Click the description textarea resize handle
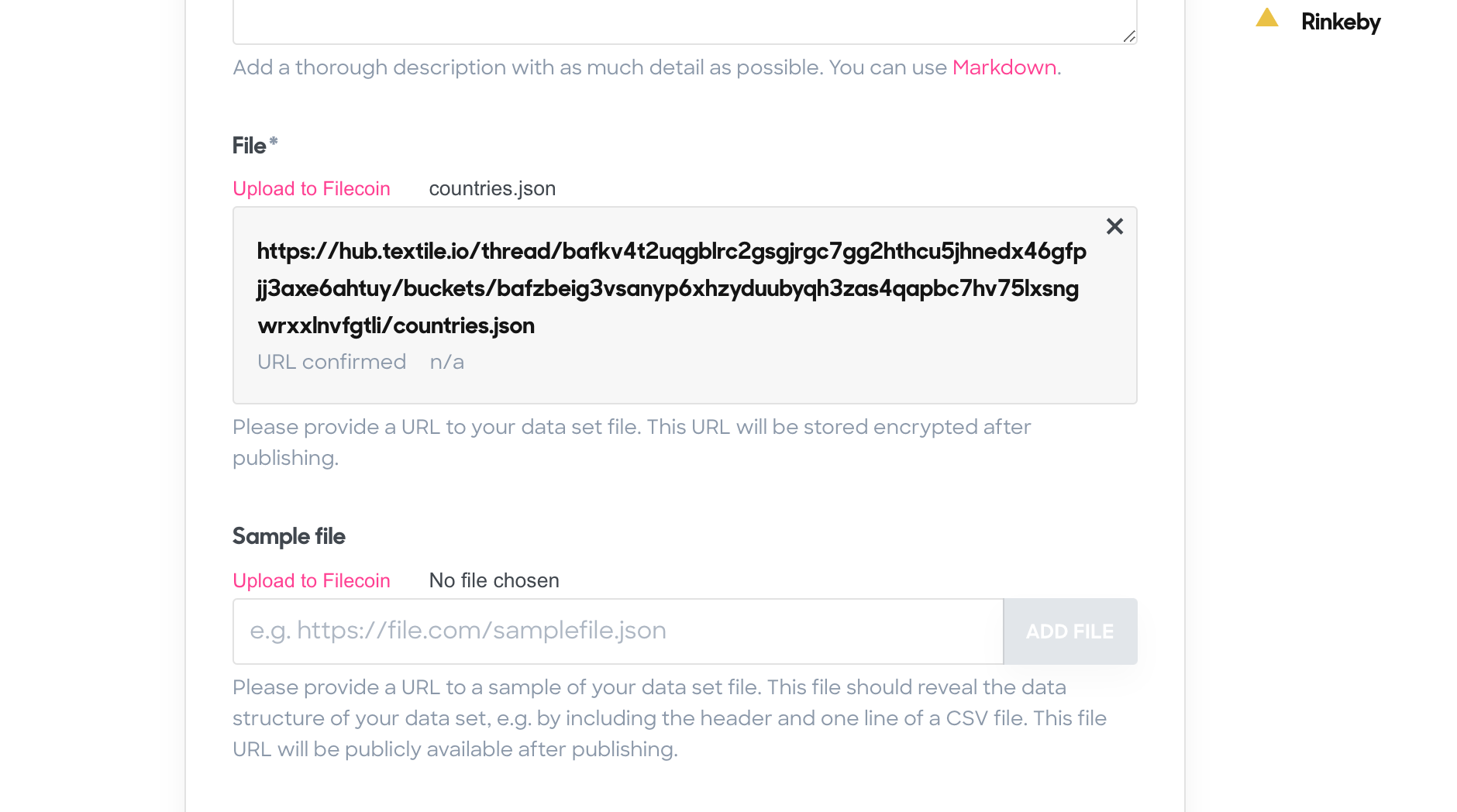The height and width of the screenshot is (812, 1457). 1129,36
